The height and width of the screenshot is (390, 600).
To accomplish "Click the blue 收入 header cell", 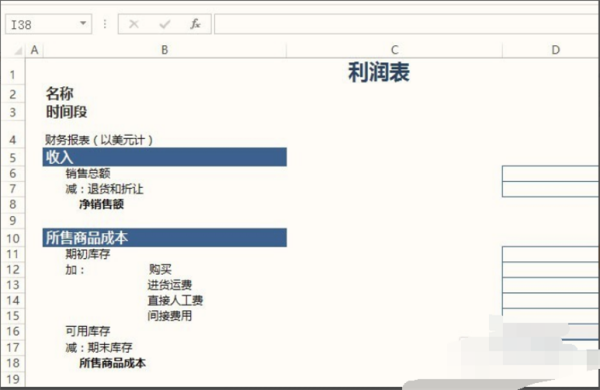I will [x=165, y=157].
